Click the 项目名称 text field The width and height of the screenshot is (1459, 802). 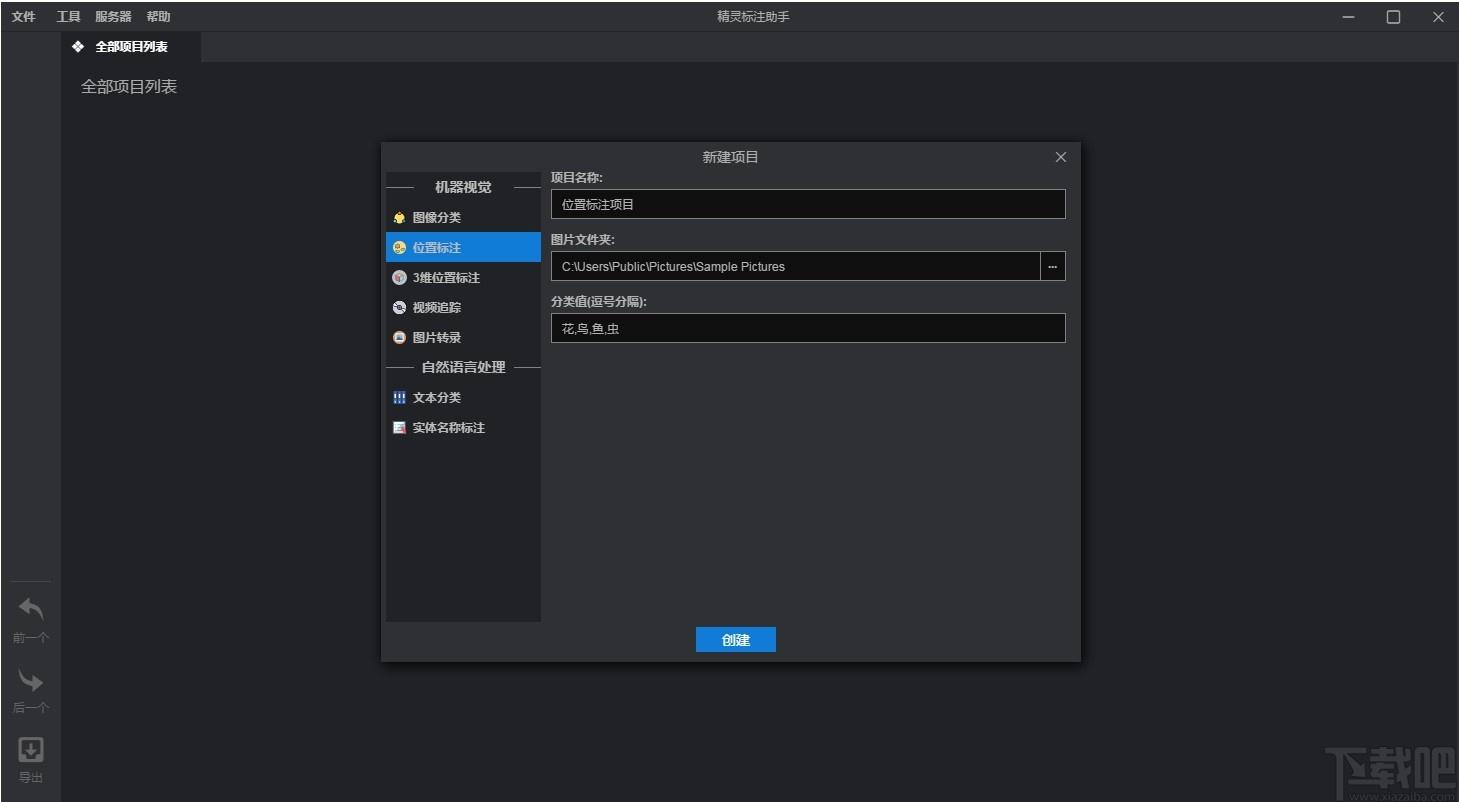pyautogui.click(x=807, y=205)
